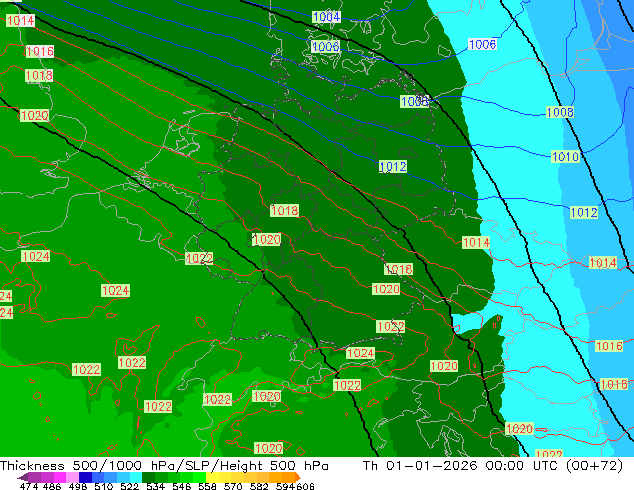The height and width of the screenshot is (490, 634).
Task: Click the legend value 558
Action: pyautogui.click(x=207, y=486)
